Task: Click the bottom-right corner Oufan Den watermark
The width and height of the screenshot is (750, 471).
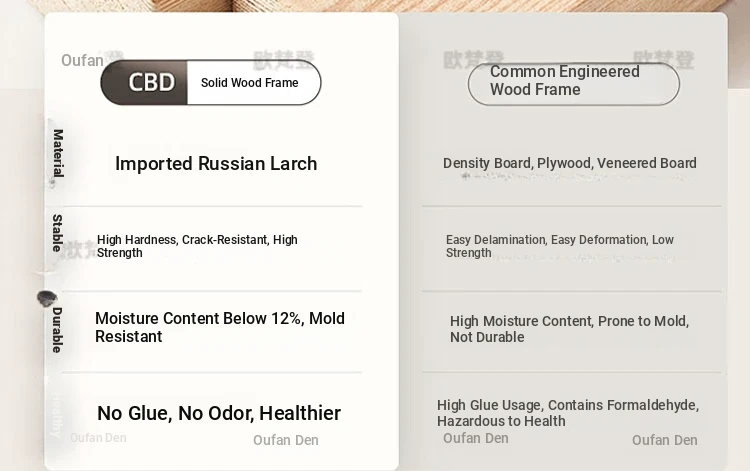Action: (664, 440)
